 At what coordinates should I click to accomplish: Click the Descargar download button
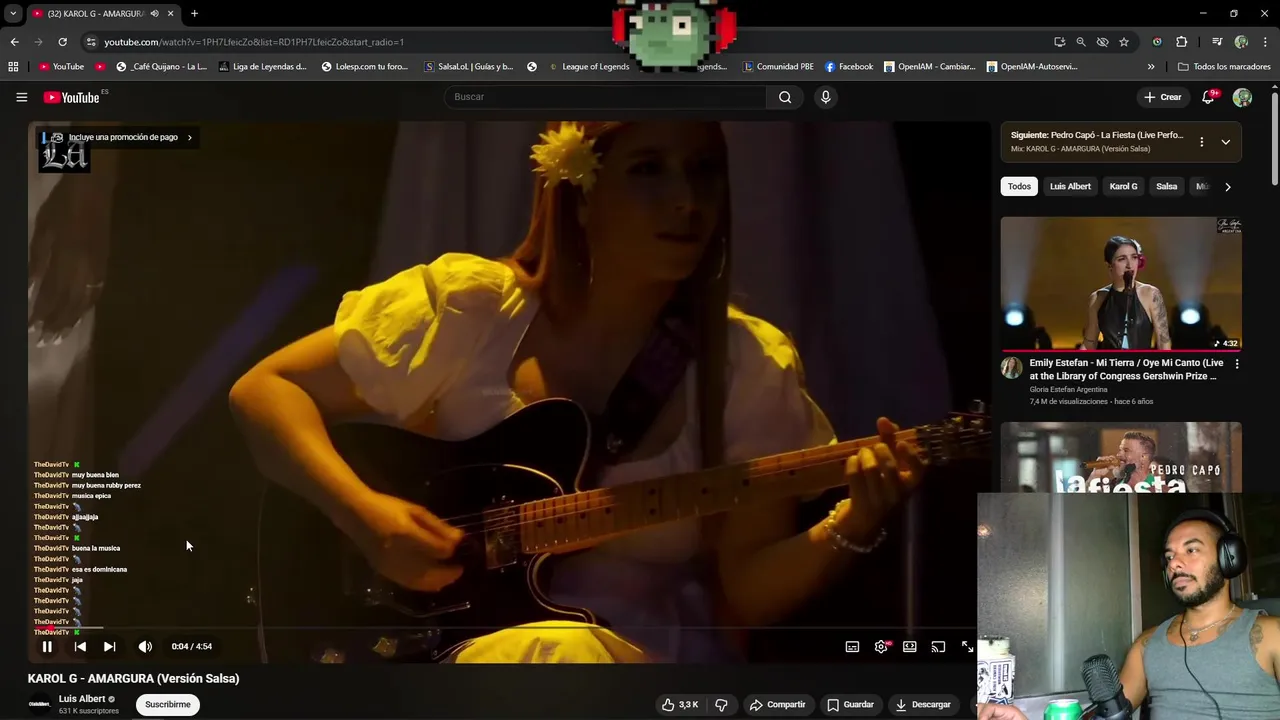pyautogui.click(x=923, y=704)
